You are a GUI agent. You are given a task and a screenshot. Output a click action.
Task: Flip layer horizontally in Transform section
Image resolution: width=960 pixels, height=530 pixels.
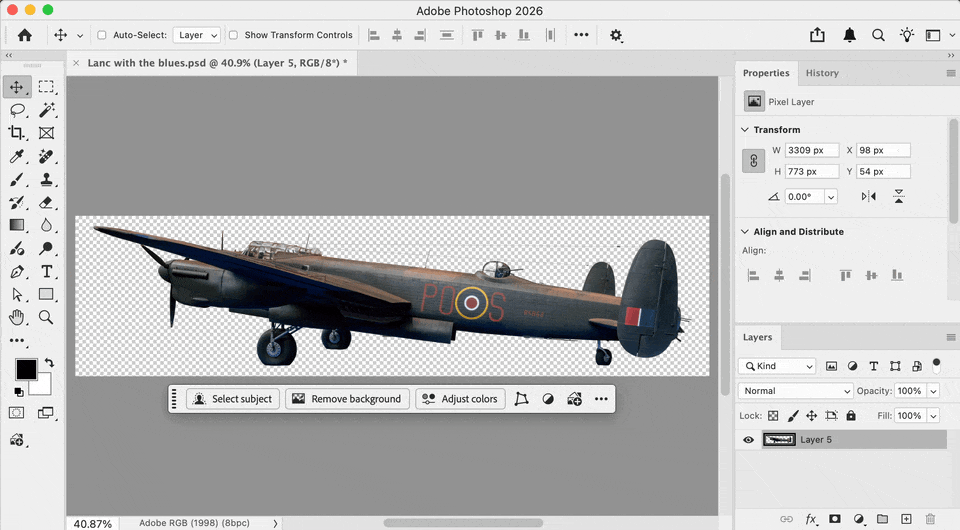[868, 196]
